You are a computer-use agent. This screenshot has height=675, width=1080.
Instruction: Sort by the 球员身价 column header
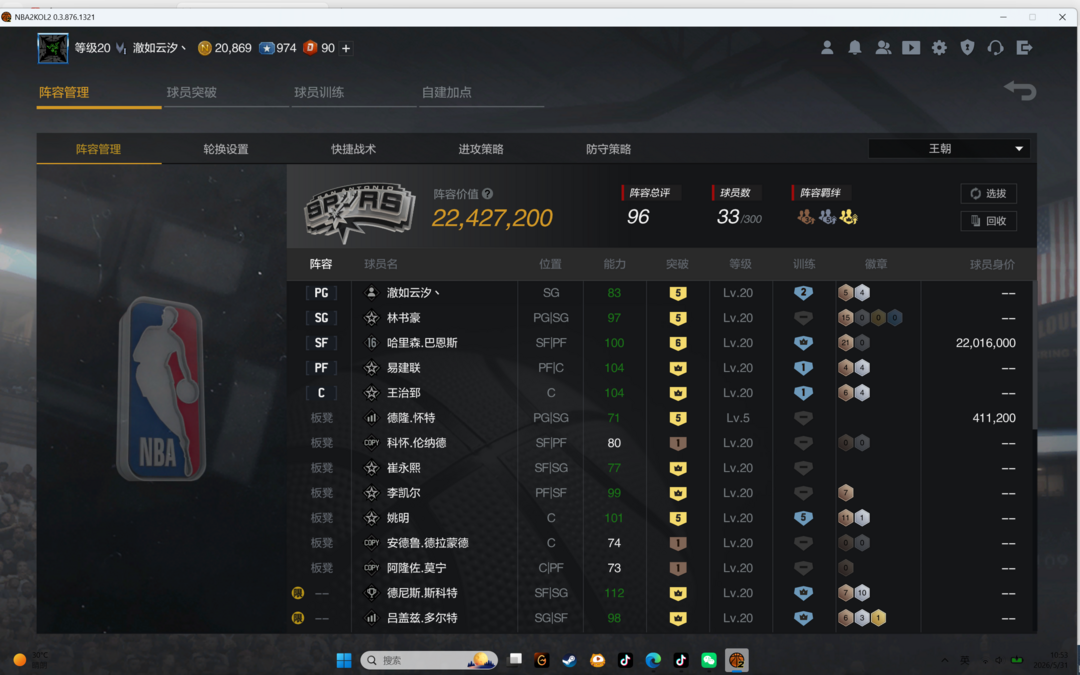coord(992,264)
